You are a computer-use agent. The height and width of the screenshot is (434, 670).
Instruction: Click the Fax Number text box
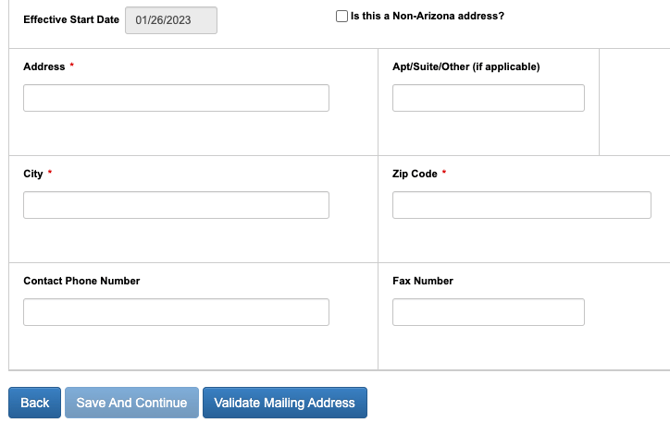coord(488,312)
